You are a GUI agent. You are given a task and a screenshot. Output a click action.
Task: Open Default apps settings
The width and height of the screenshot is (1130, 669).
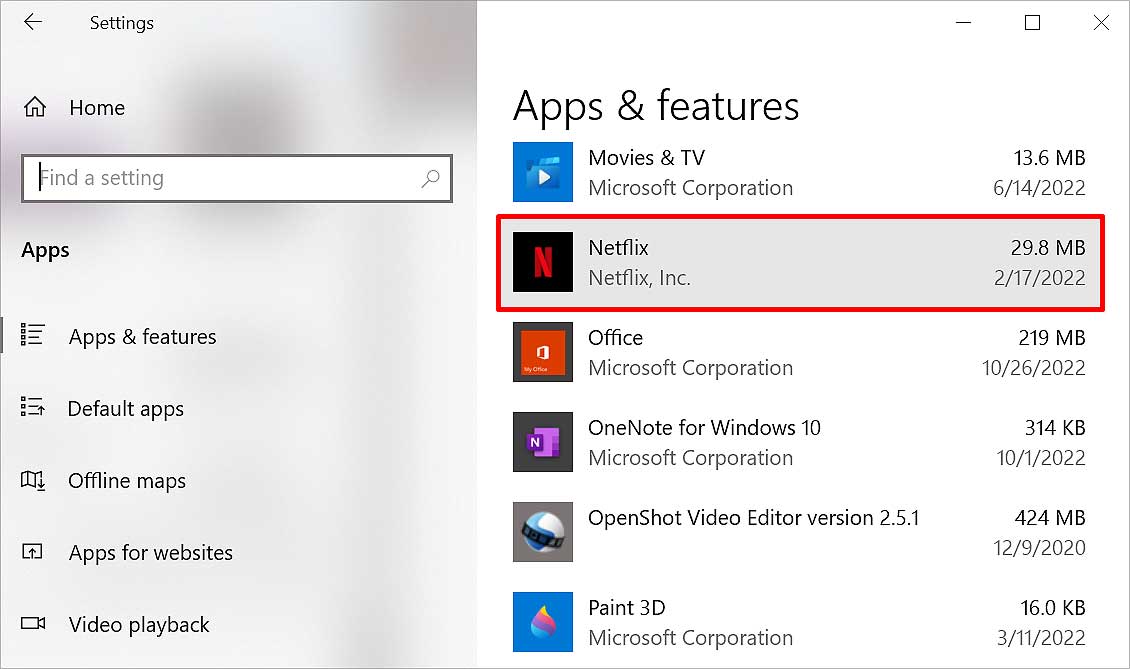[x=125, y=409]
